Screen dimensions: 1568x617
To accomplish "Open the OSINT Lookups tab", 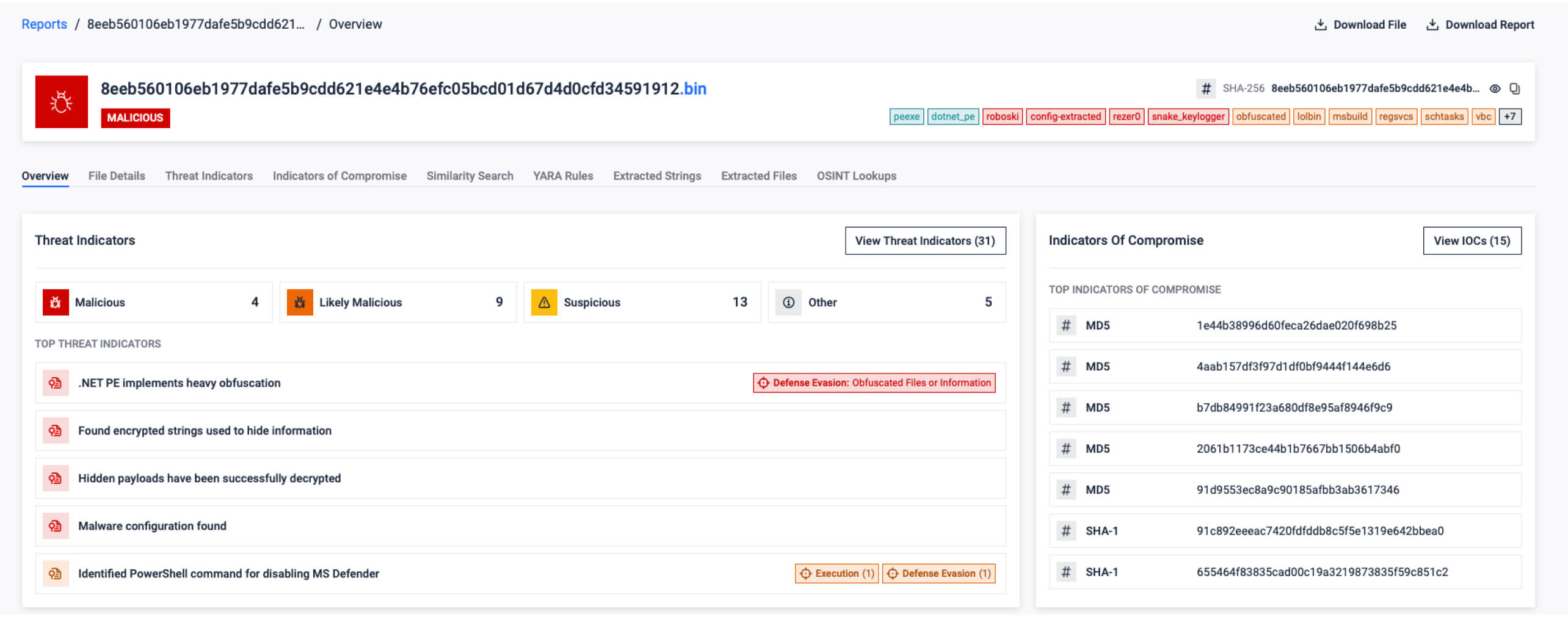I will point(856,176).
